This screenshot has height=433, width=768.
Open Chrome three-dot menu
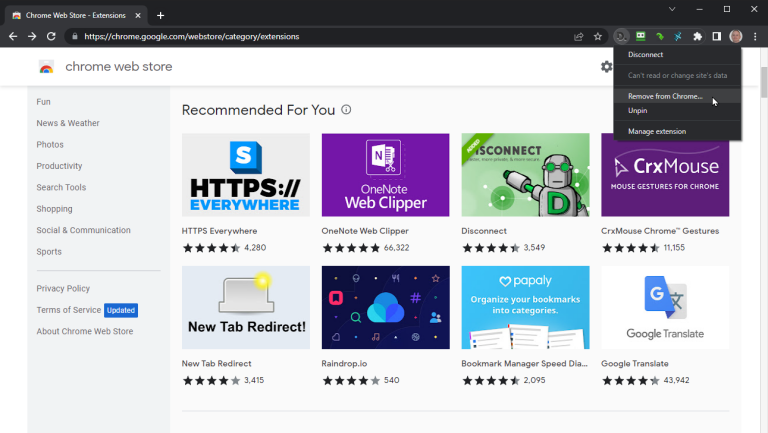click(755, 36)
